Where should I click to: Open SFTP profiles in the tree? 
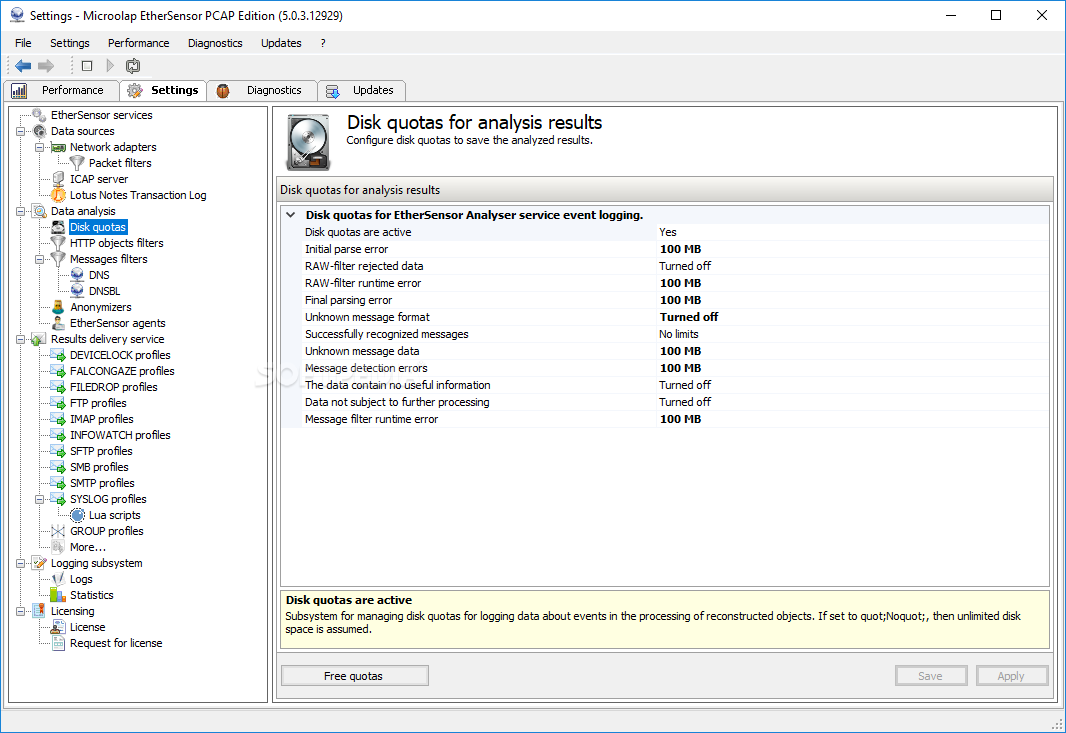[101, 451]
